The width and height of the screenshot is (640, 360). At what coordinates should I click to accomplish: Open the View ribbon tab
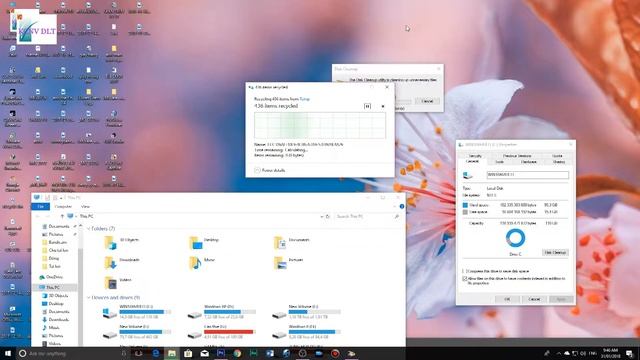click(x=85, y=207)
